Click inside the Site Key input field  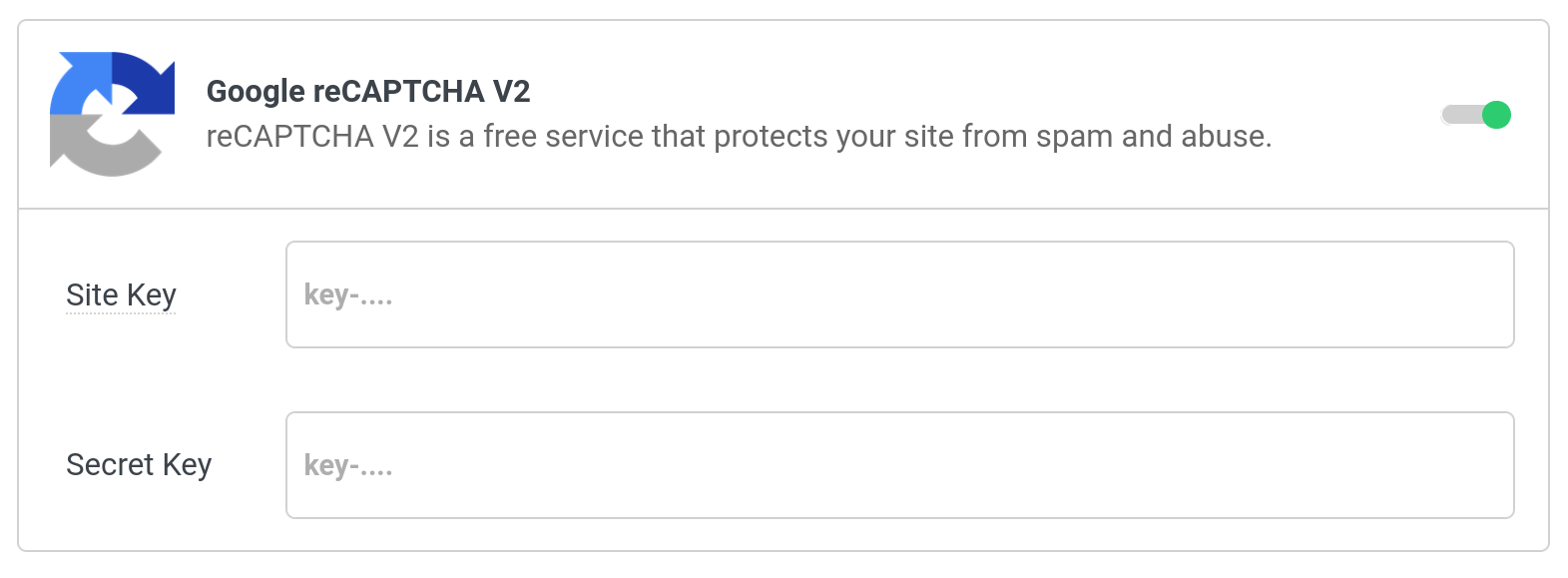coord(898,294)
